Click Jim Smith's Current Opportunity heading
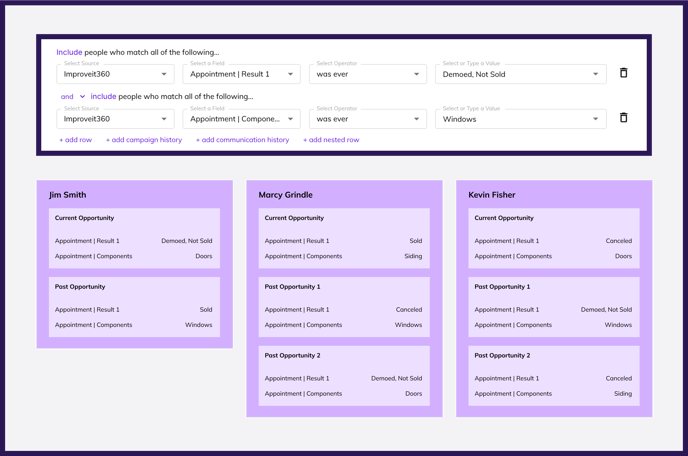Screen dimensions: 688x456 point(84,218)
